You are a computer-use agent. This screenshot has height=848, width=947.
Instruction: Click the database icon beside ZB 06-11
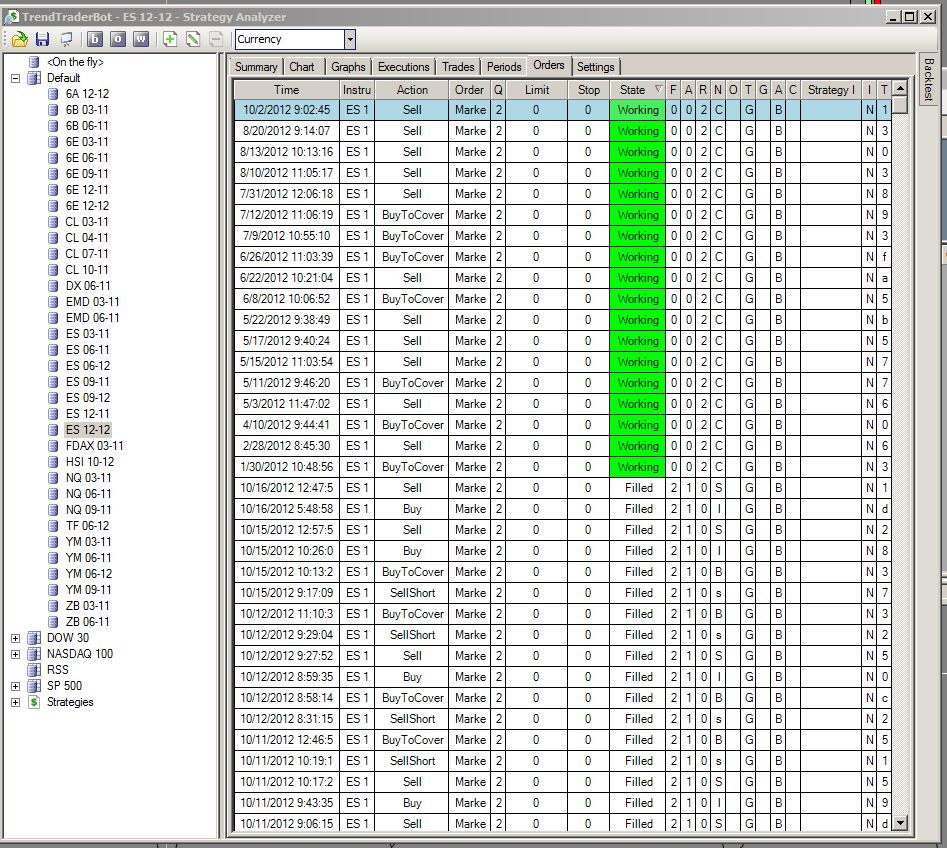coord(53,622)
